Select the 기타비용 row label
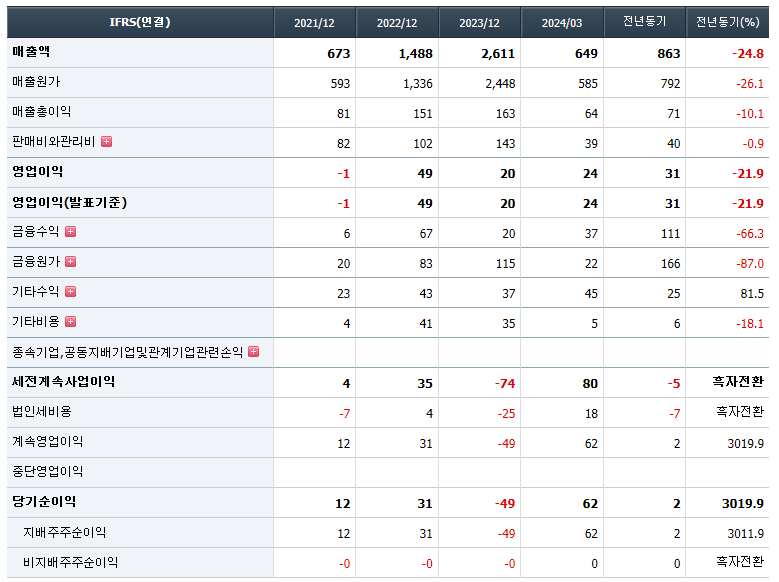This screenshot has width=779, height=582. (x=36, y=322)
